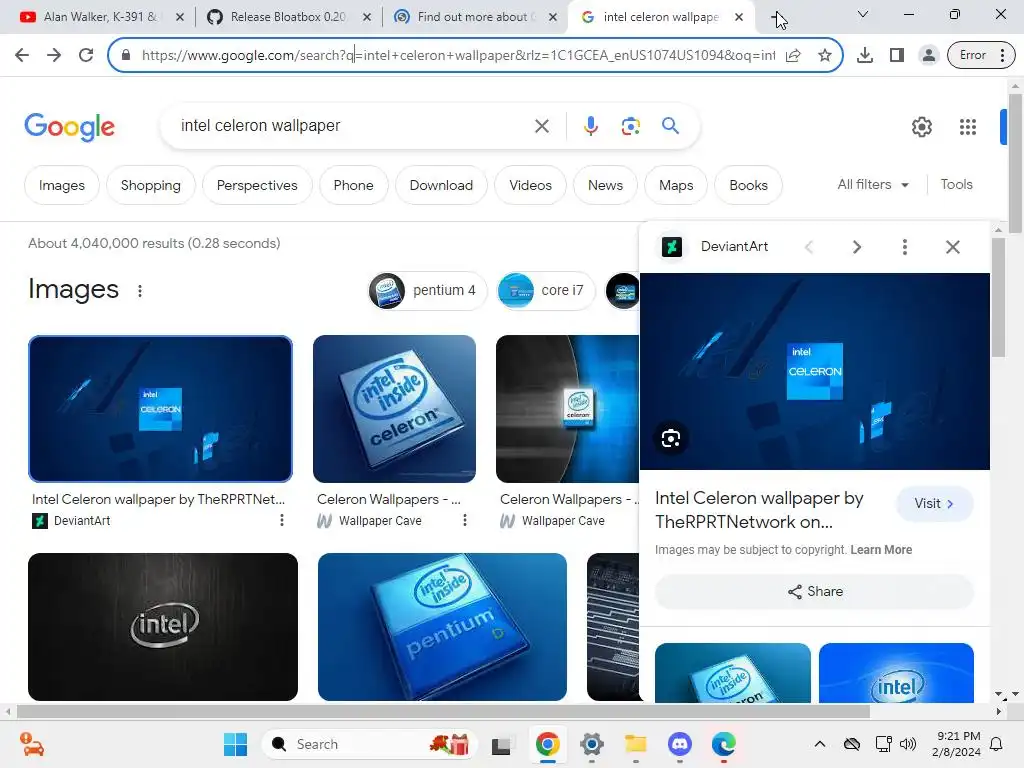Open volume control in system tray
The width and height of the screenshot is (1024, 768).
click(908, 744)
